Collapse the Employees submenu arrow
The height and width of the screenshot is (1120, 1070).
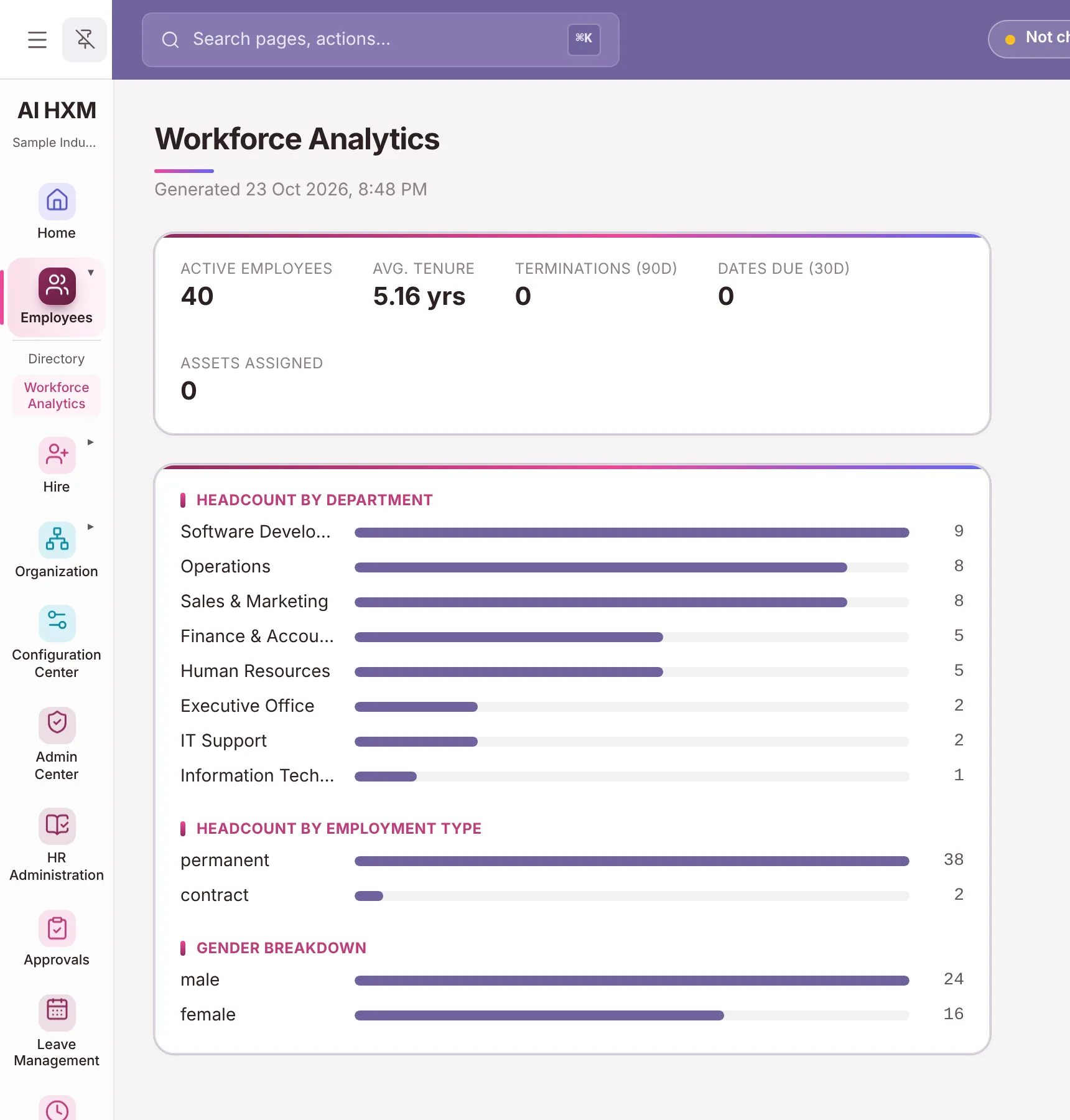coord(91,273)
